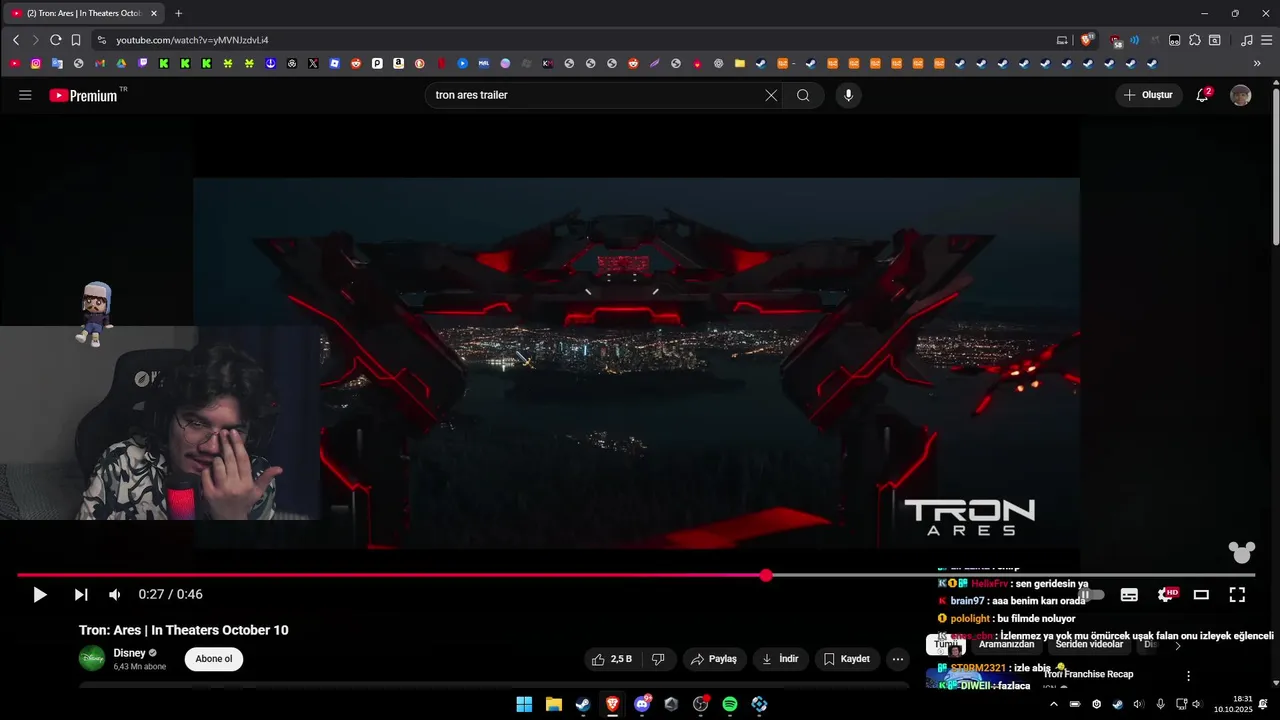Open Steam from the taskbar
1280x720 pixels.
583,704
